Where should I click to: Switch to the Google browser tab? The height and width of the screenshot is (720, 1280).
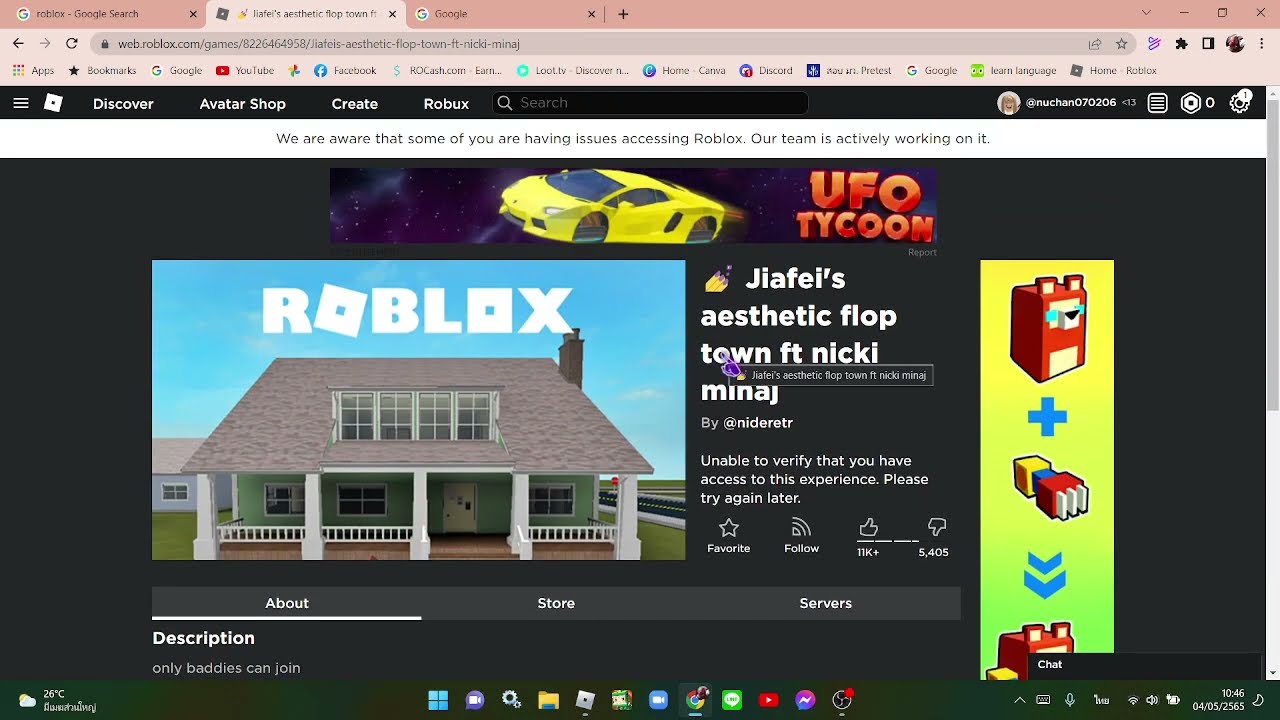coord(507,14)
